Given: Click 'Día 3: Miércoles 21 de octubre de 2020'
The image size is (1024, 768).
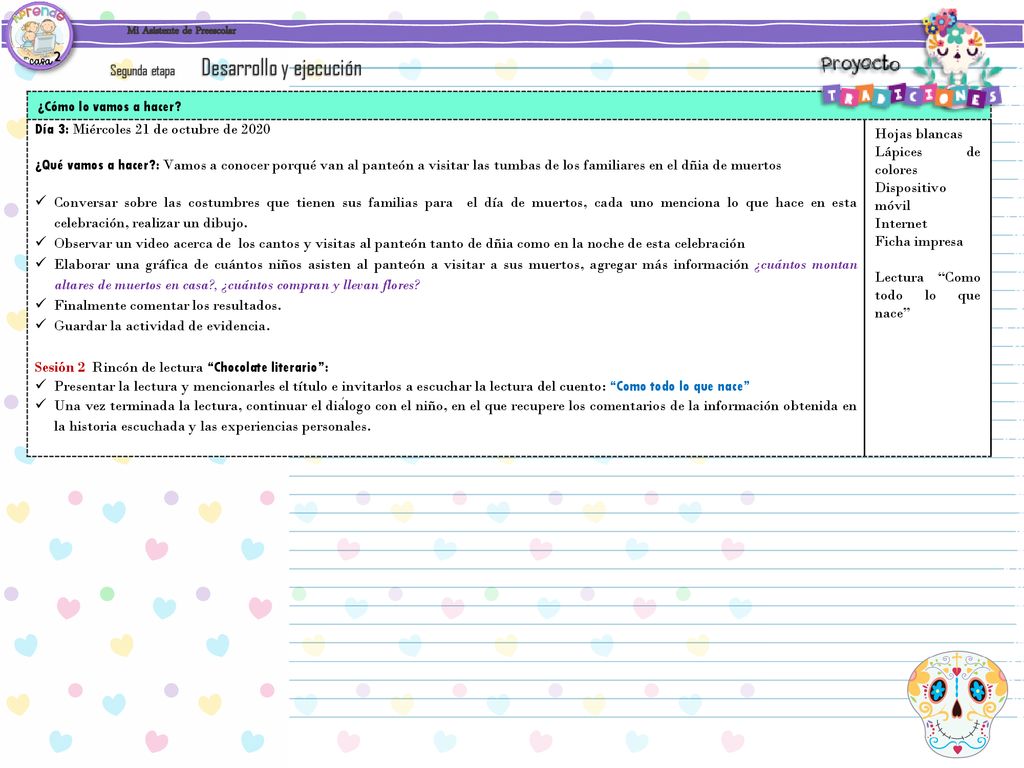Looking at the screenshot, I should (152, 129).
